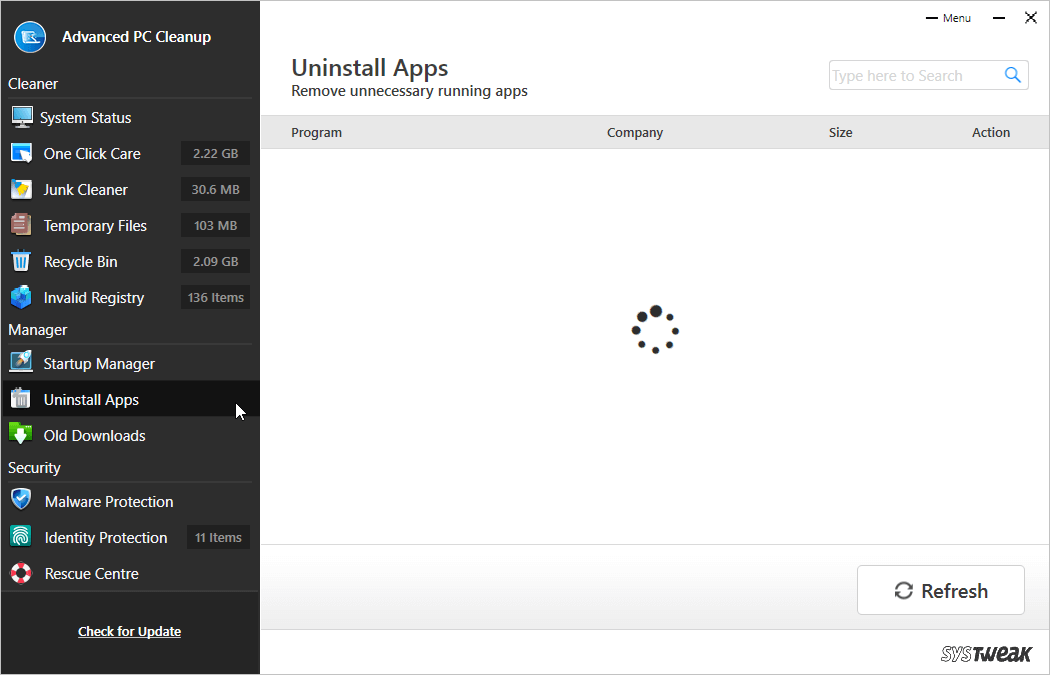Click the Program column header
This screenshot has height=675, width=1050.
[316, 132]
